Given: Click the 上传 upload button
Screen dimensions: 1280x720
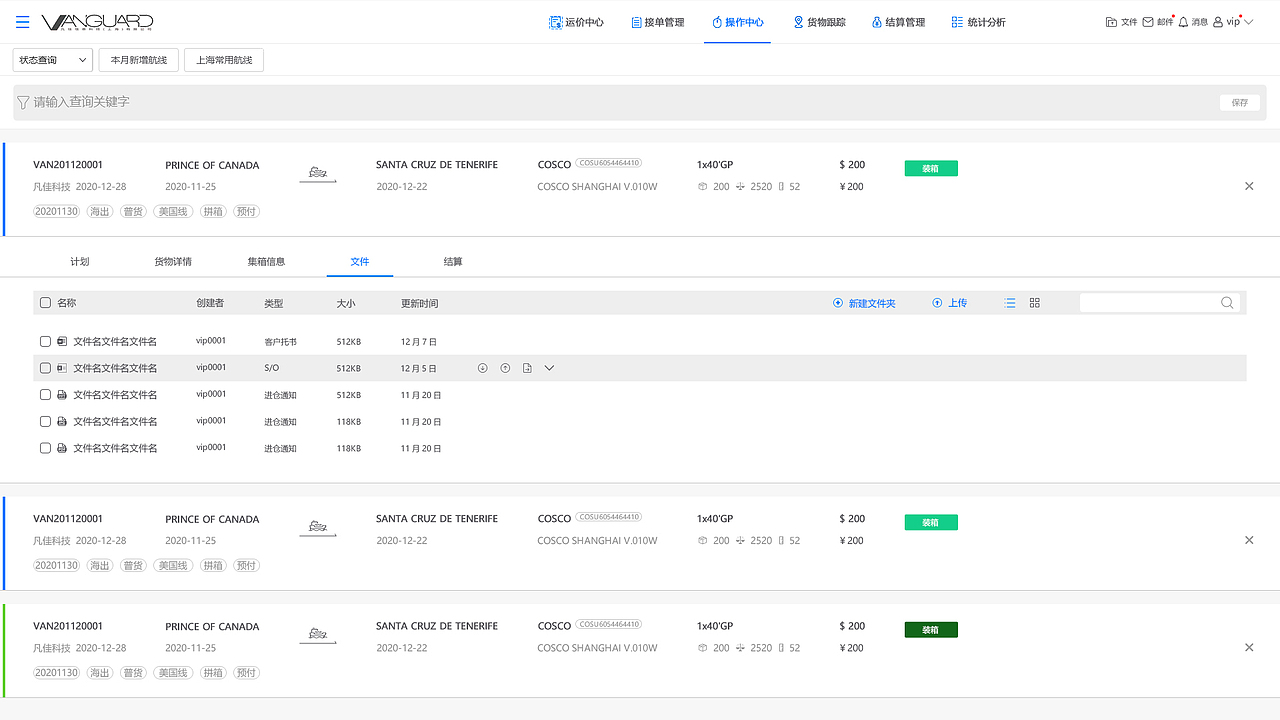Looking at the screenshot, I should click(x=949, y=303).
